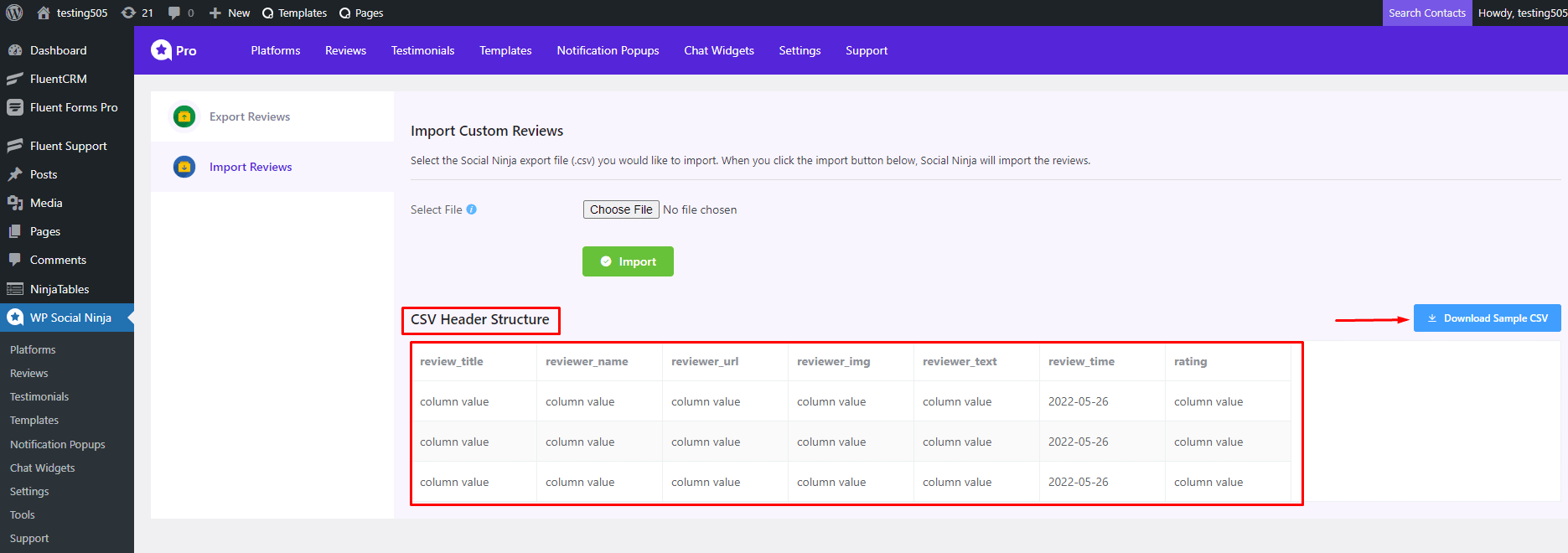This screenshot has height=553, width=1568.
Task: Open Settings in the sidebar submenu
Action: tap(29, 491)
